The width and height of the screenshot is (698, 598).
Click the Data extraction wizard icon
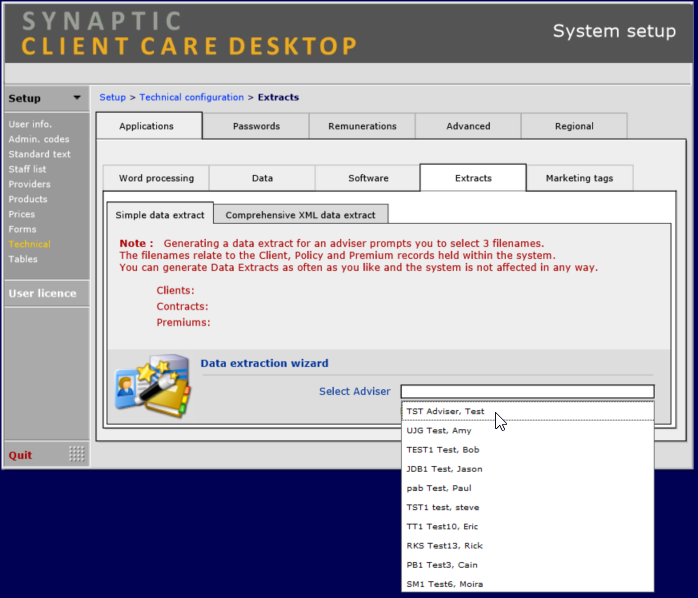click(153, 386)
